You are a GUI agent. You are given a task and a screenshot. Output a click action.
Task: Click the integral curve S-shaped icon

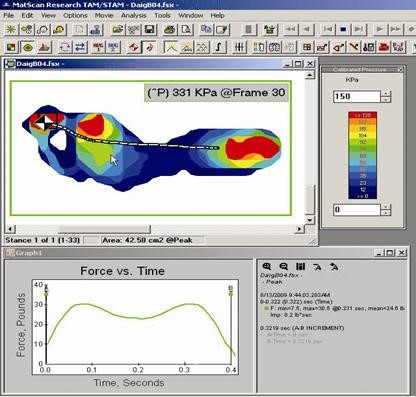coord(218,47)
